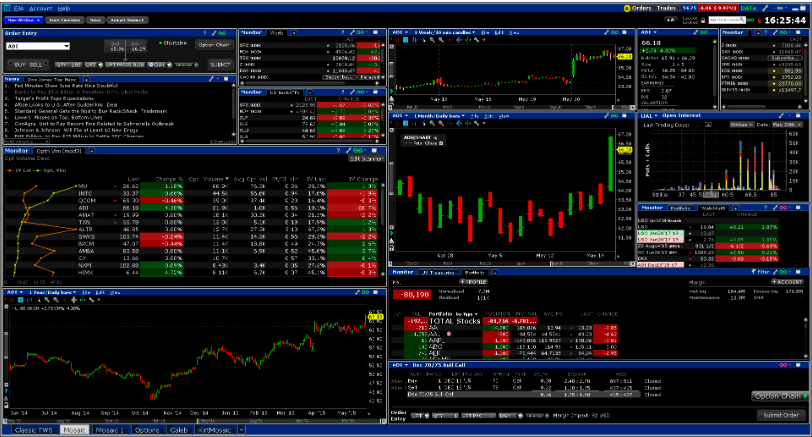
Task: Click crosshair icon in 1 Year chart toolbar
Action: tap(12, 300)
